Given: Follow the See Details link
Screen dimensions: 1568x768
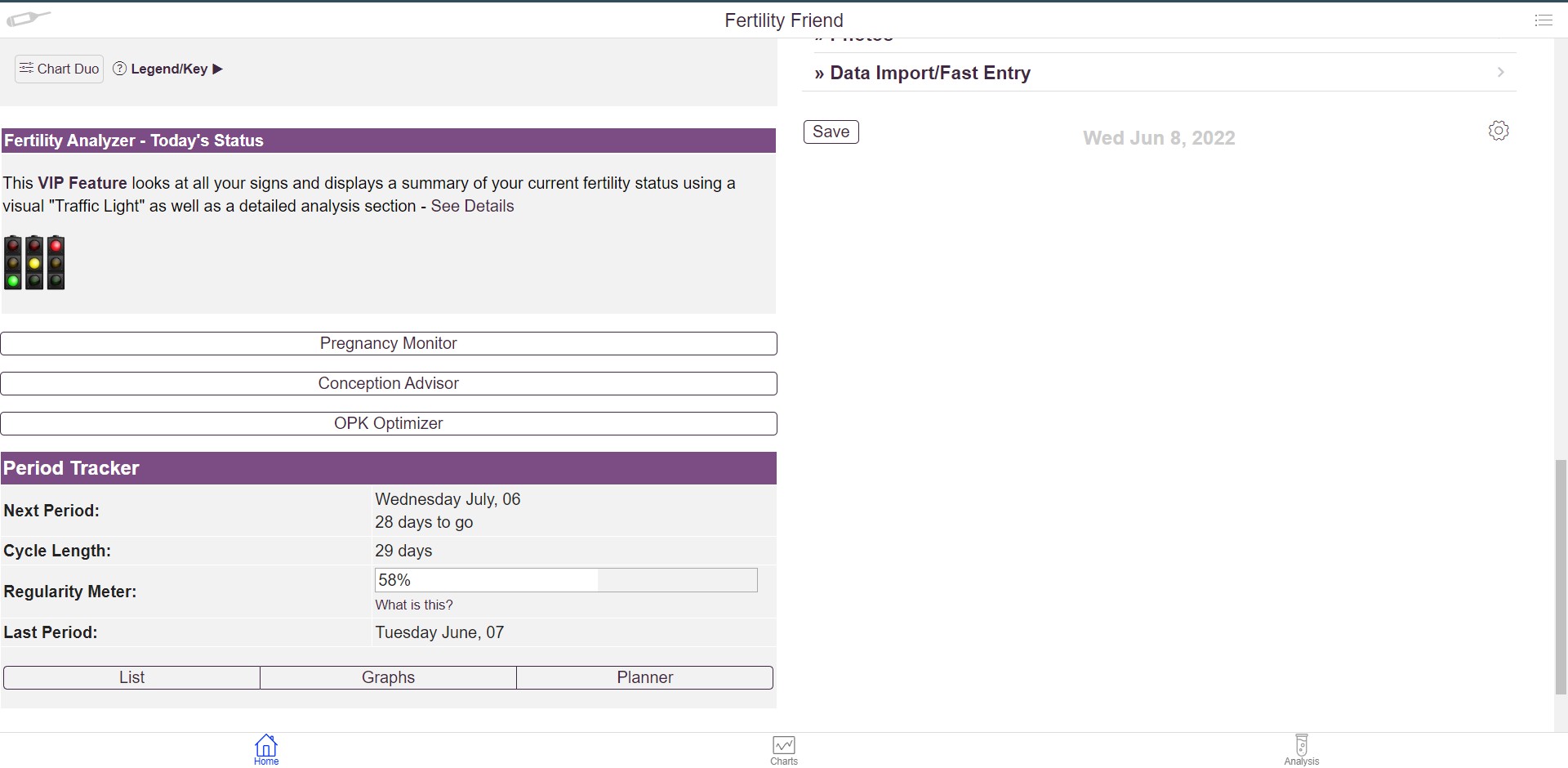Looking at the screenshot, I should [472, 206].
